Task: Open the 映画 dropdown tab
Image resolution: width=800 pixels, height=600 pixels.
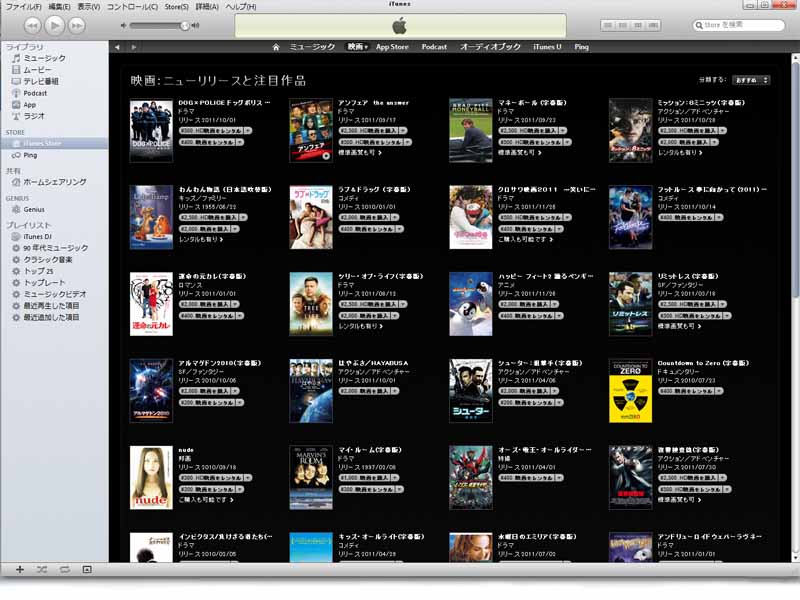Action: [357, 47]
